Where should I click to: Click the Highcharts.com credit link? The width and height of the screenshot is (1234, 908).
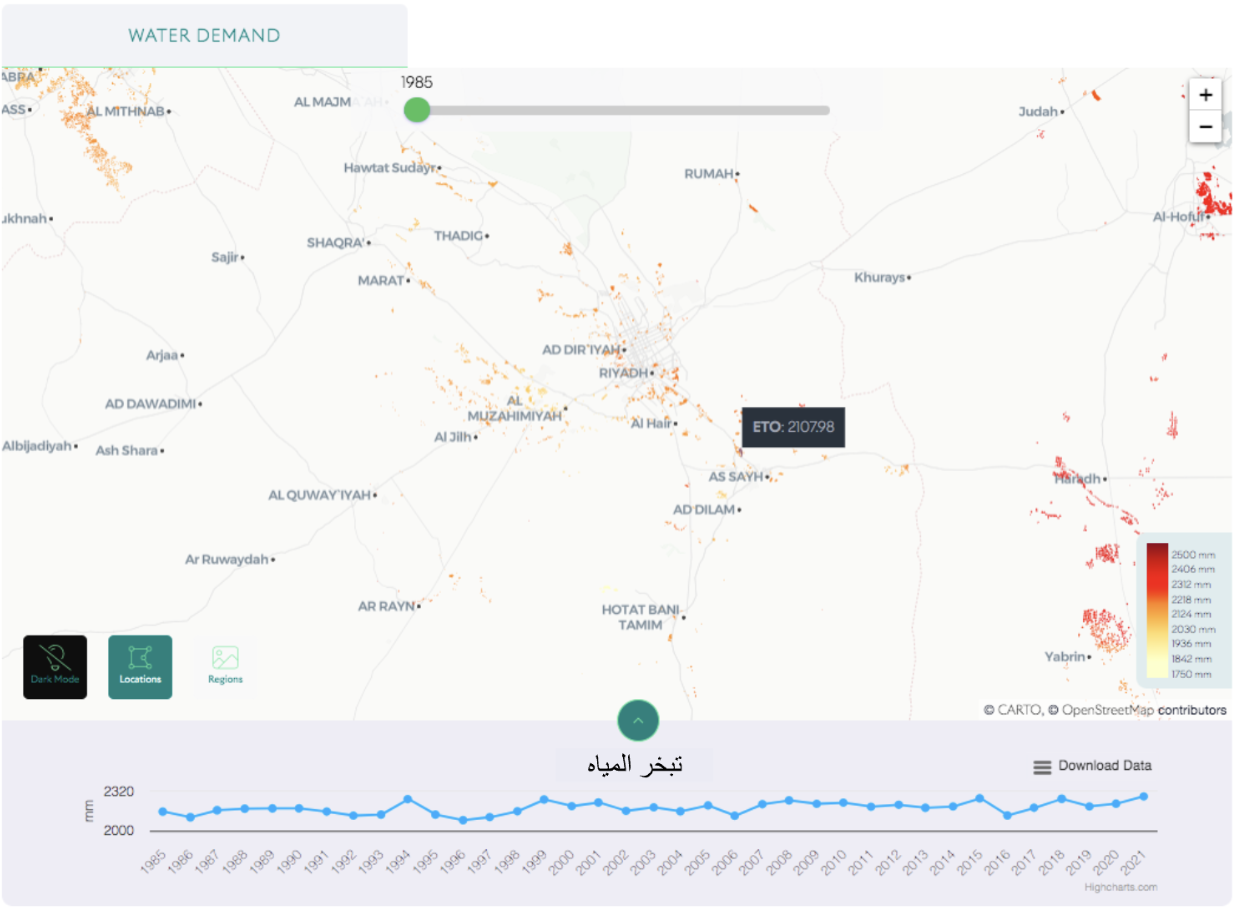point(1120,887)
